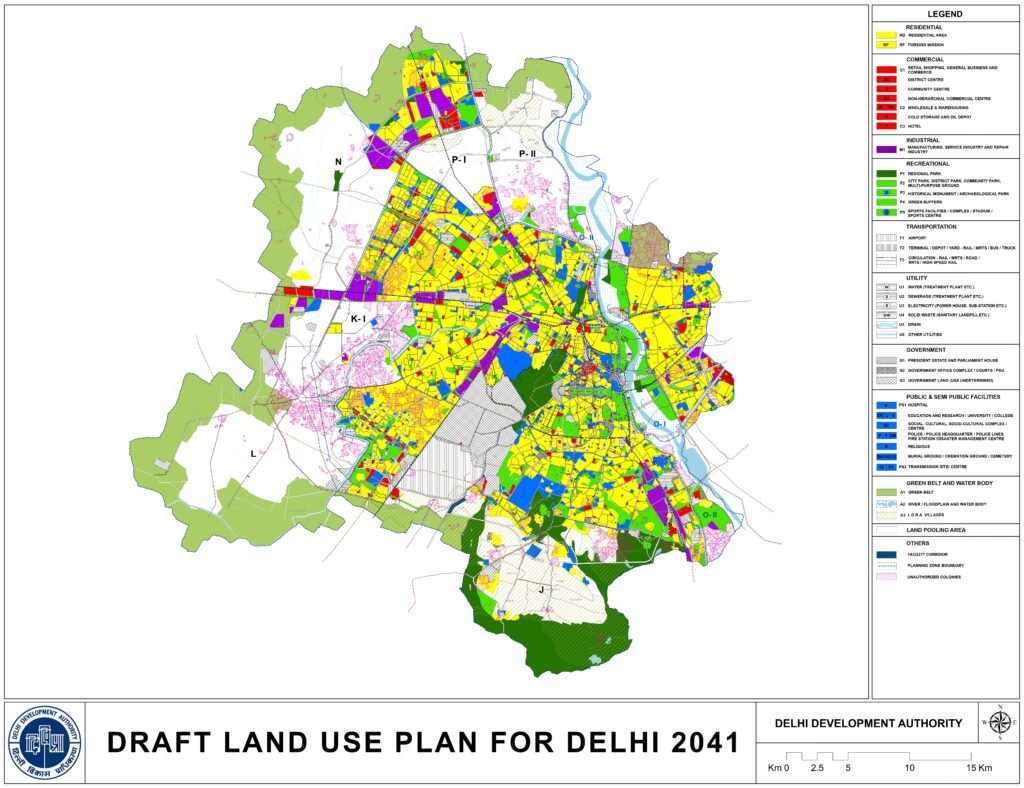1024x788 pixels.
Task: Click the Burial Ground swatch
Action: tap(886, 456)
